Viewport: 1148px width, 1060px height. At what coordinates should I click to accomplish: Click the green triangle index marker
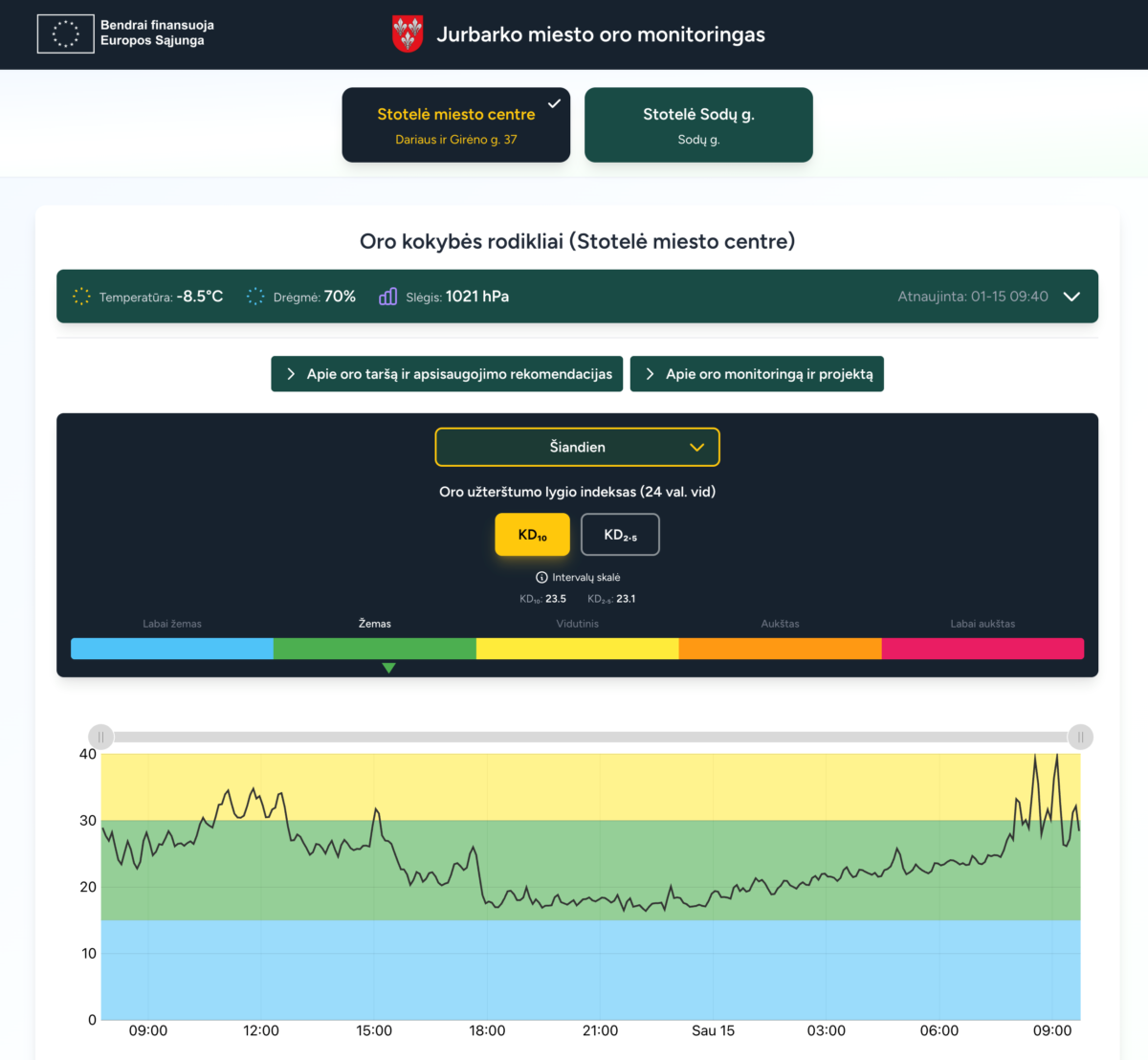click(x=388, y=668)
